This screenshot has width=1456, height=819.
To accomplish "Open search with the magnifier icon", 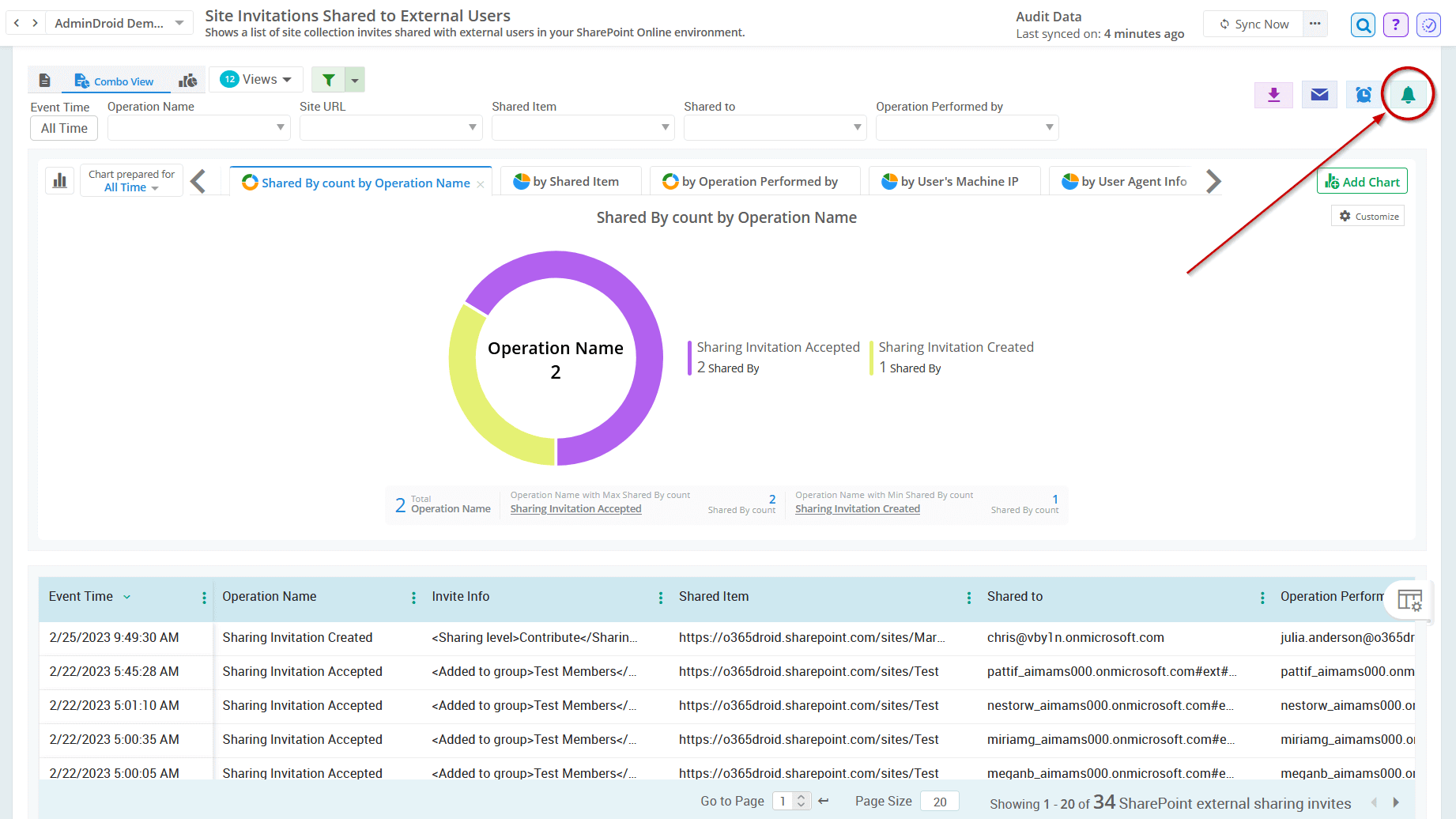I will [x=1363, y=25].
